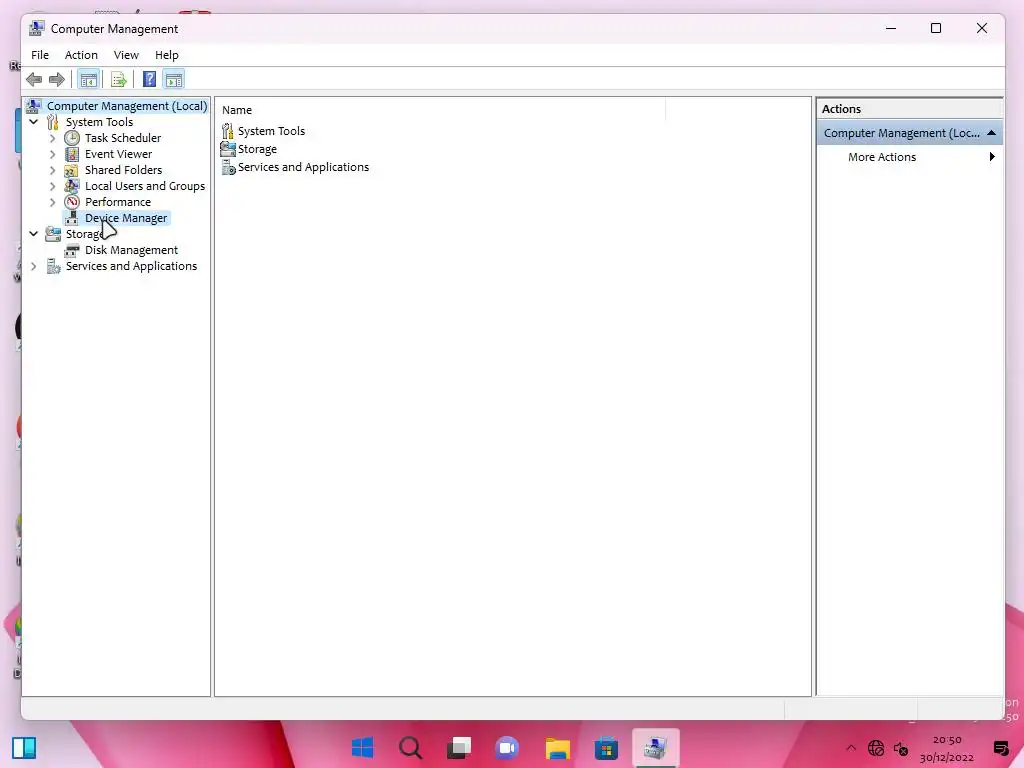Show hidden tray icons with the chevron
This screenshot has height=768, width=1024.
tap(851, 748)
